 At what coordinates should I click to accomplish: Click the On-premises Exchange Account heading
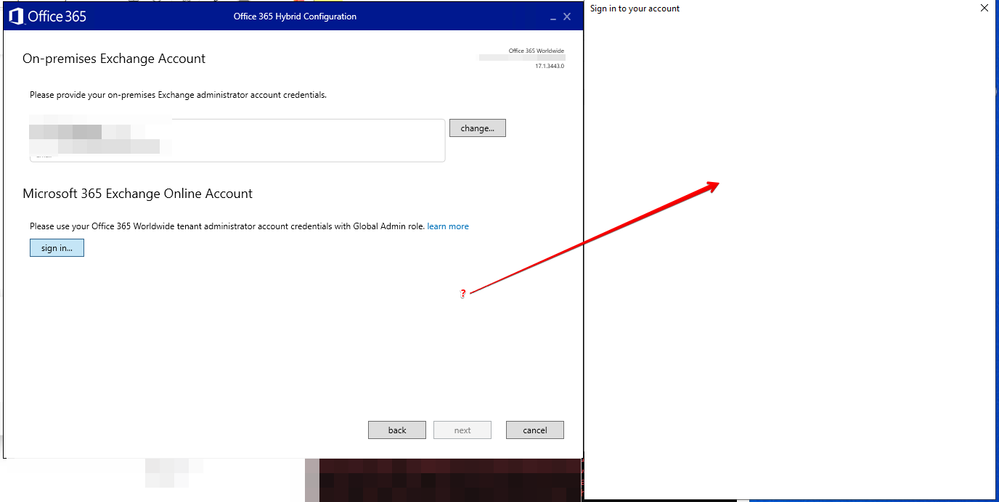114,59
